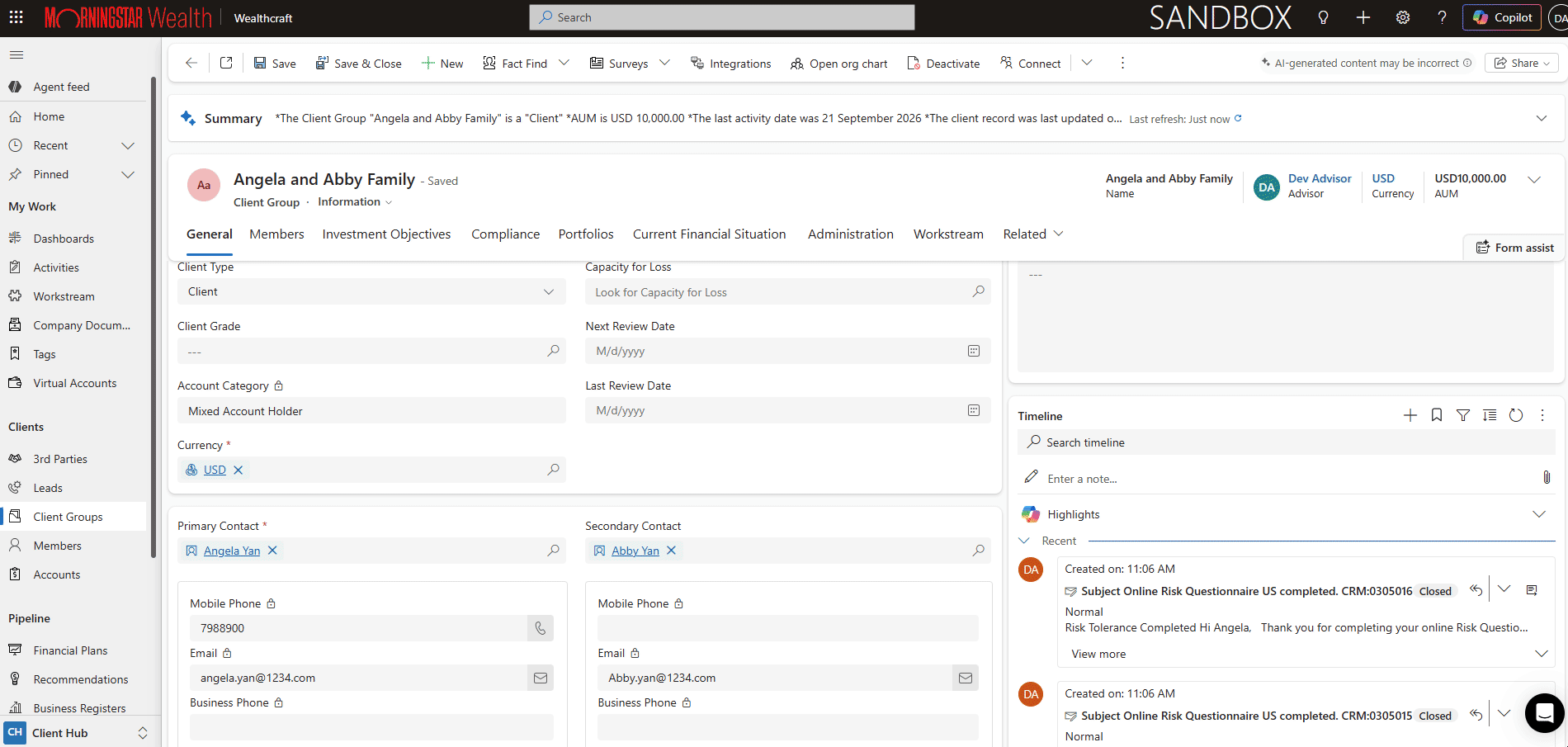Expand the Related tab menu
This screenshot has height=747, width=1568.
pos(1033,234)
